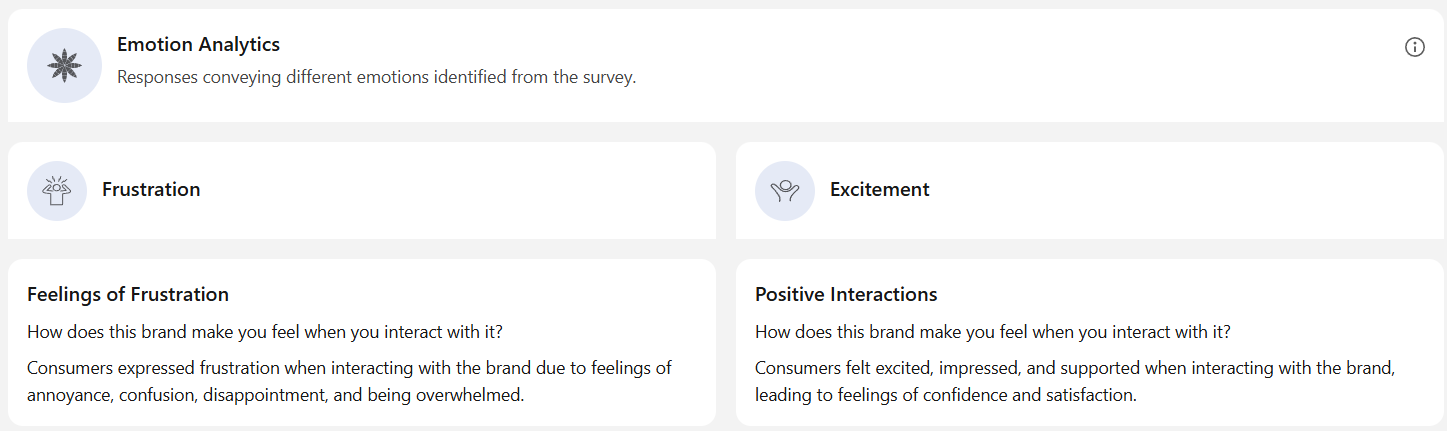
Task: Open the info icon for Emotion Analytics
Action: pos(1414,47)
